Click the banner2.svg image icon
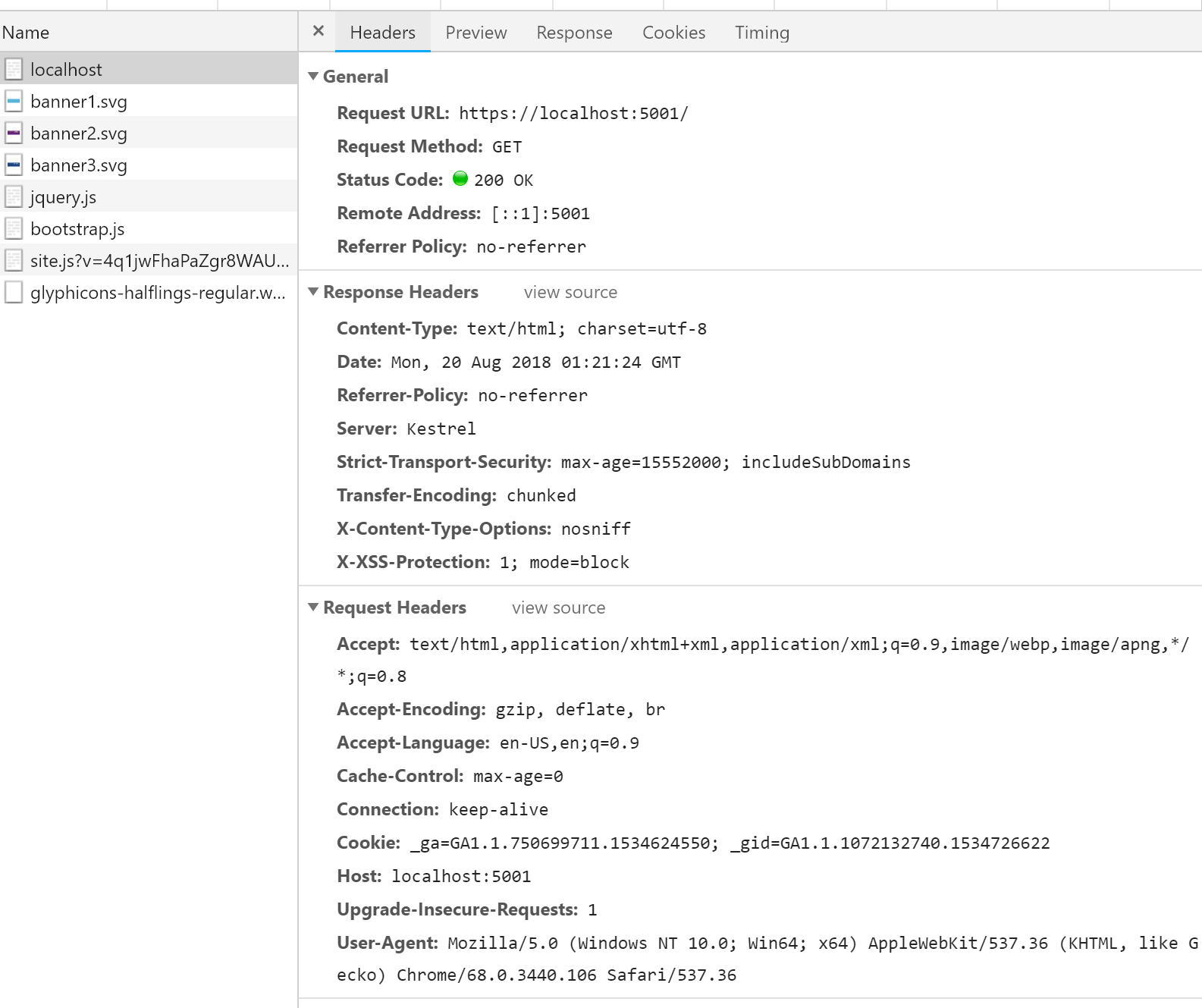 pos(14,133)
